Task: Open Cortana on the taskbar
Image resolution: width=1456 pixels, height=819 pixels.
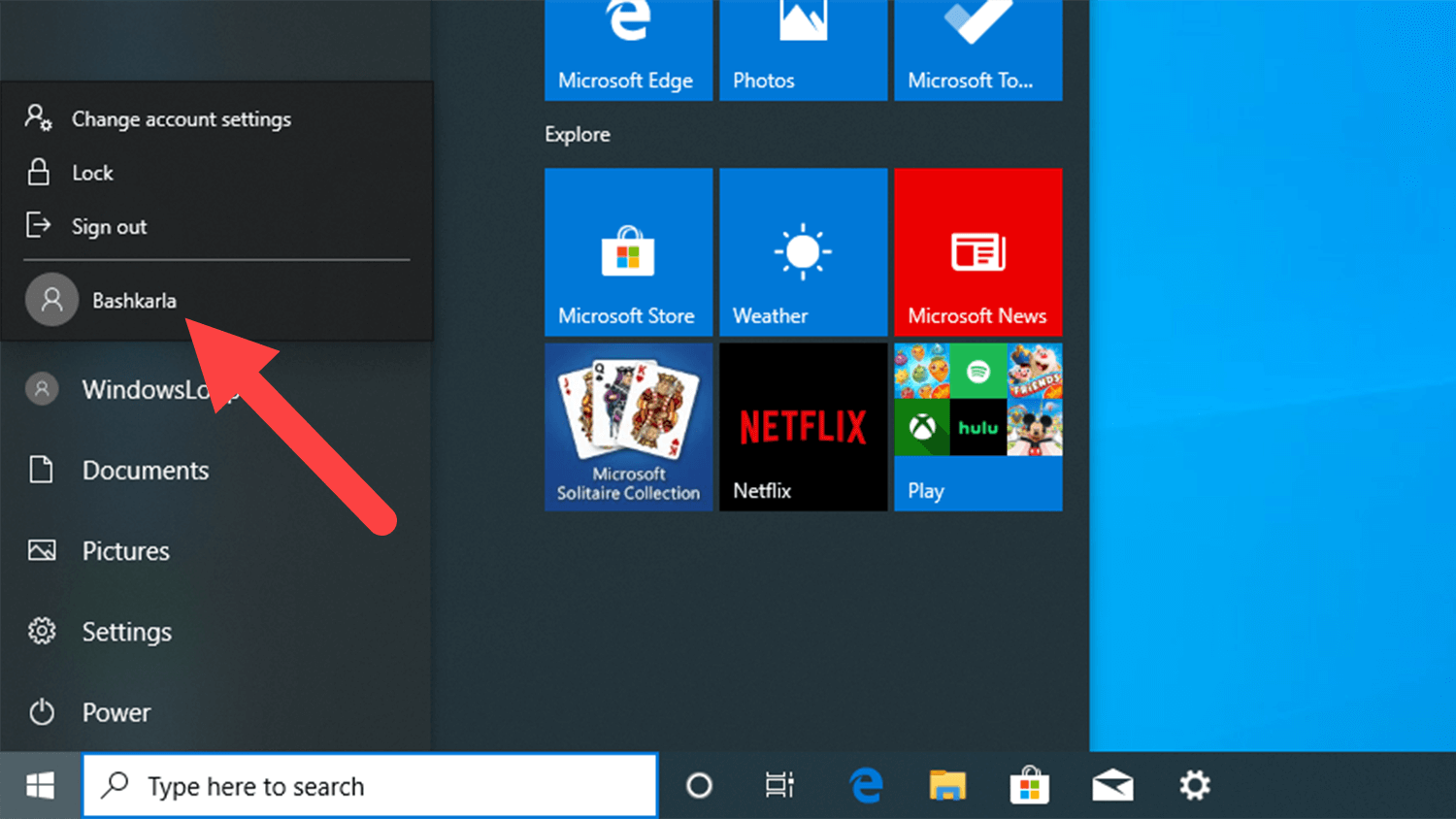Action: 699,786
